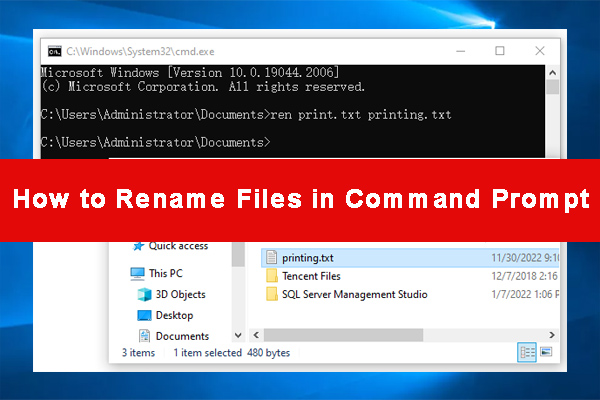The height and width of the screenshot is (400, 600).
Task: Click the navigation pane scrollbar thumb
Action: 238,254
